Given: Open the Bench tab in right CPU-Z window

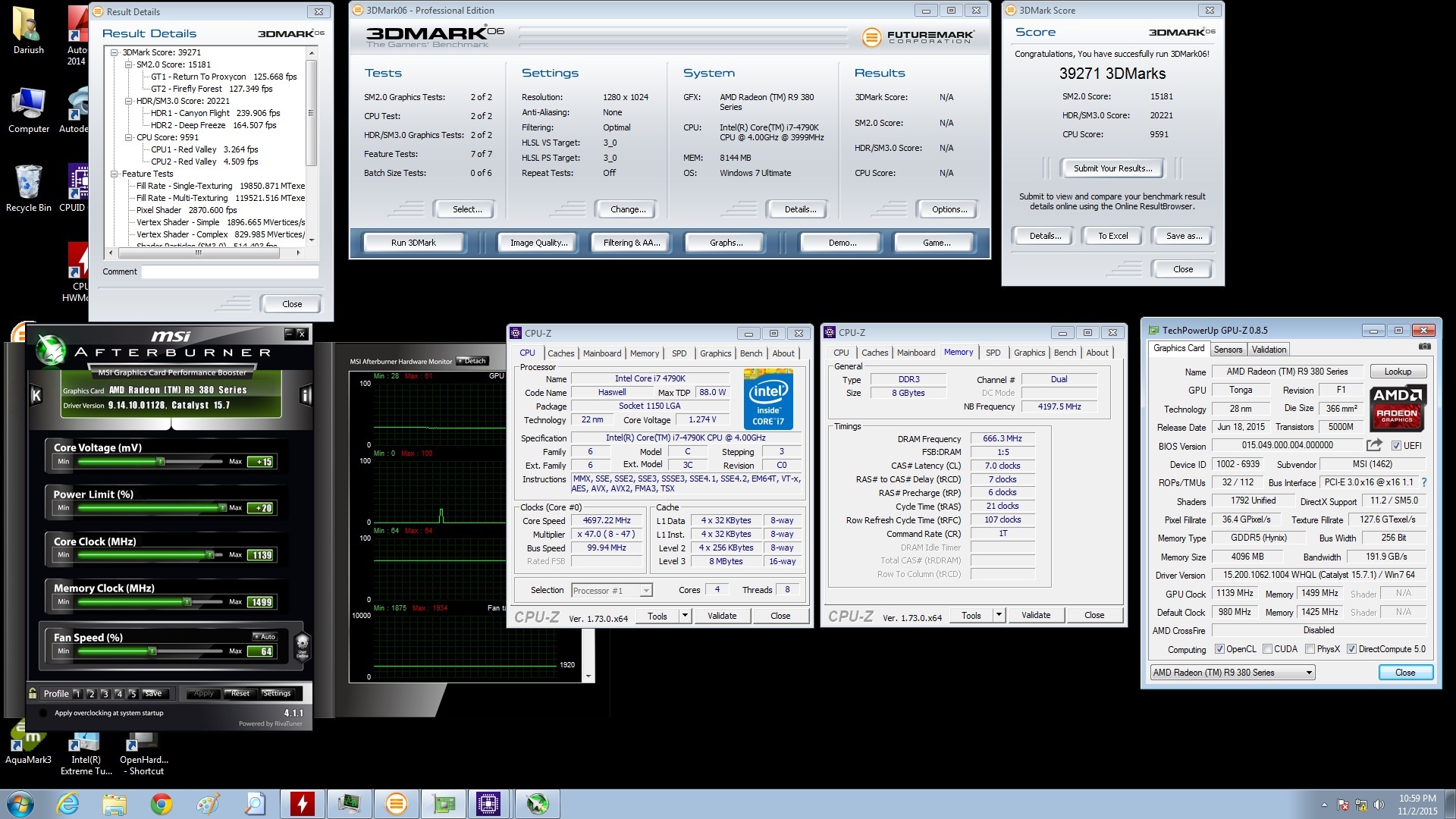Looking at the screenshot, I should 1065,353.
